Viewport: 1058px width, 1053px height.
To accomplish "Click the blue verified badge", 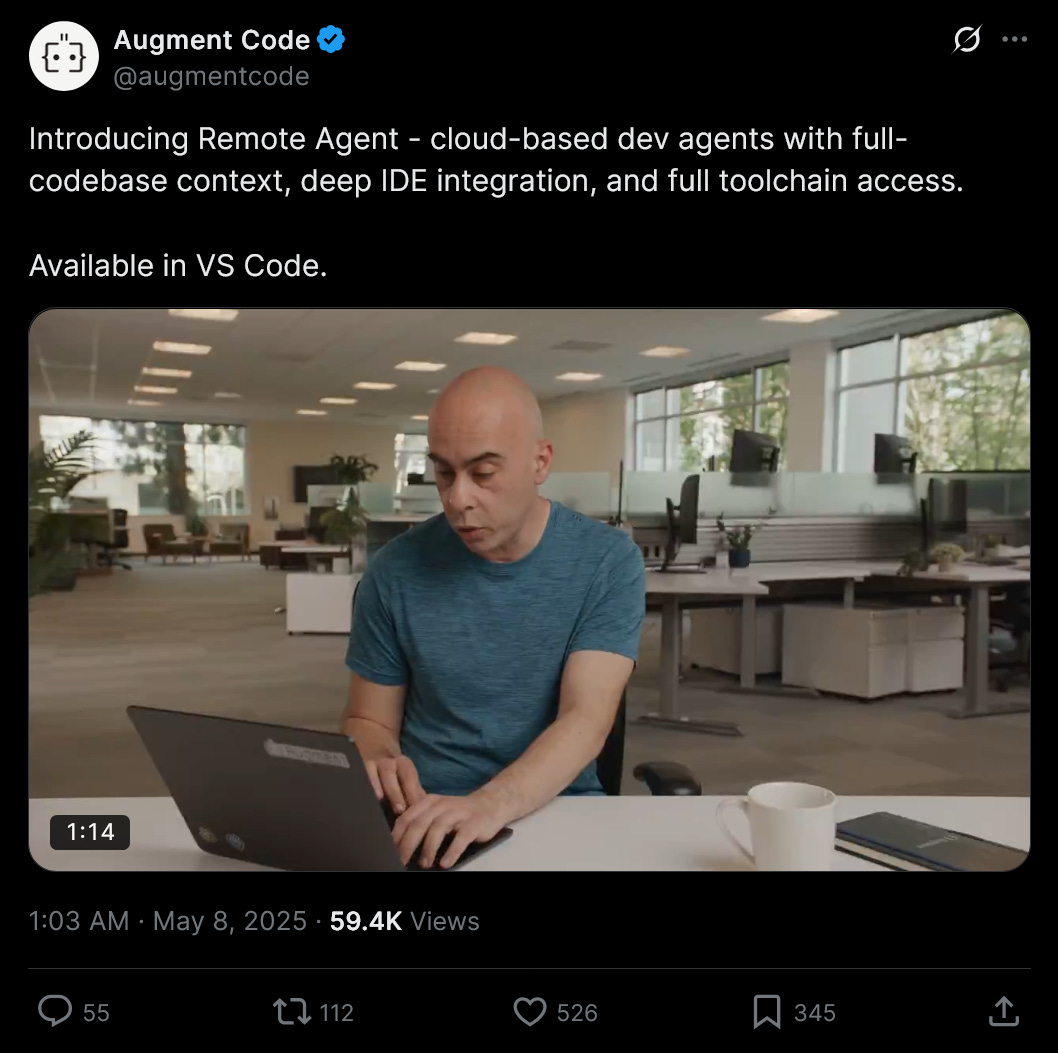I will 331,40.
